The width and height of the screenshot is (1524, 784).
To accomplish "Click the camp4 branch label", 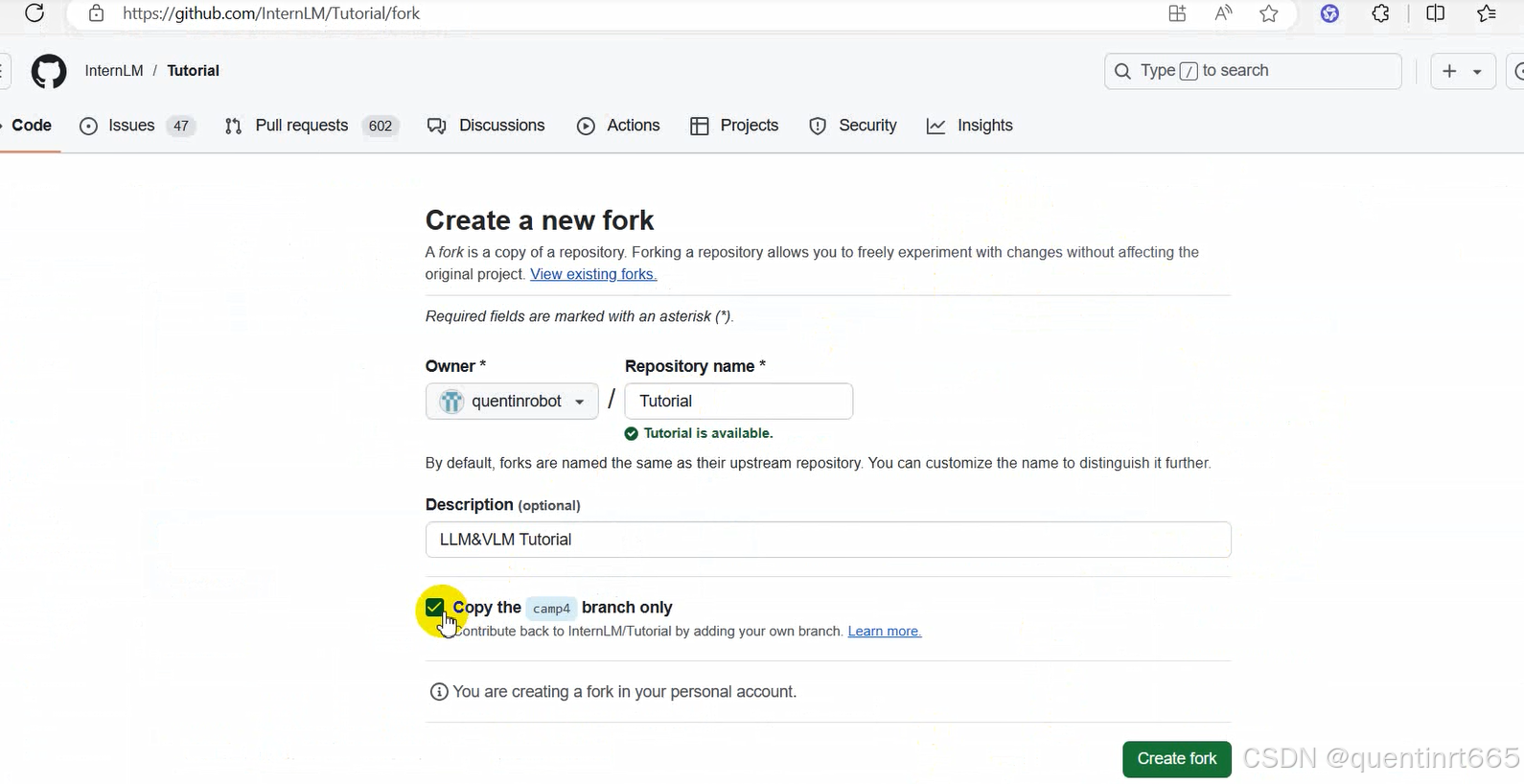I will pos(551,609).
